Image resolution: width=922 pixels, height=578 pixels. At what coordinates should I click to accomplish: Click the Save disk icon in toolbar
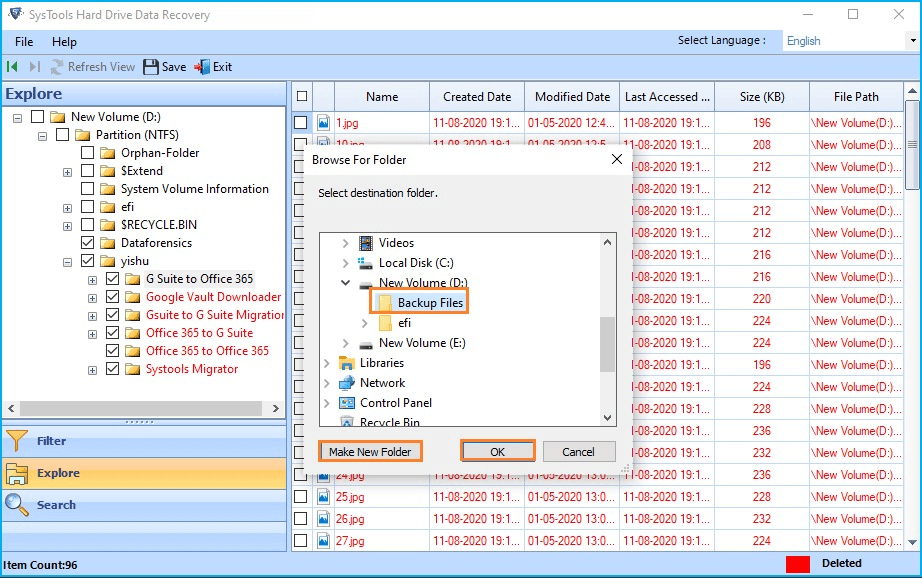click(151, 67)
